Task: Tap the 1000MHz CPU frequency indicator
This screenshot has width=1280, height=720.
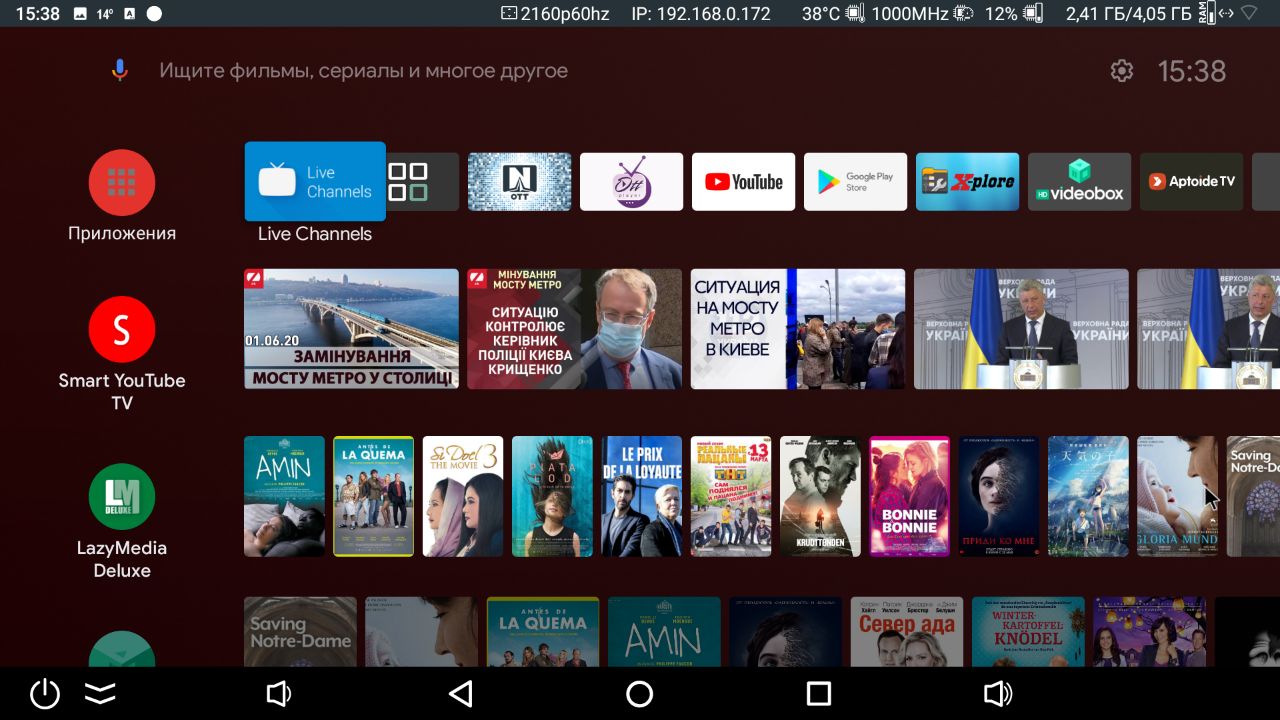Action: pos(922,14)
